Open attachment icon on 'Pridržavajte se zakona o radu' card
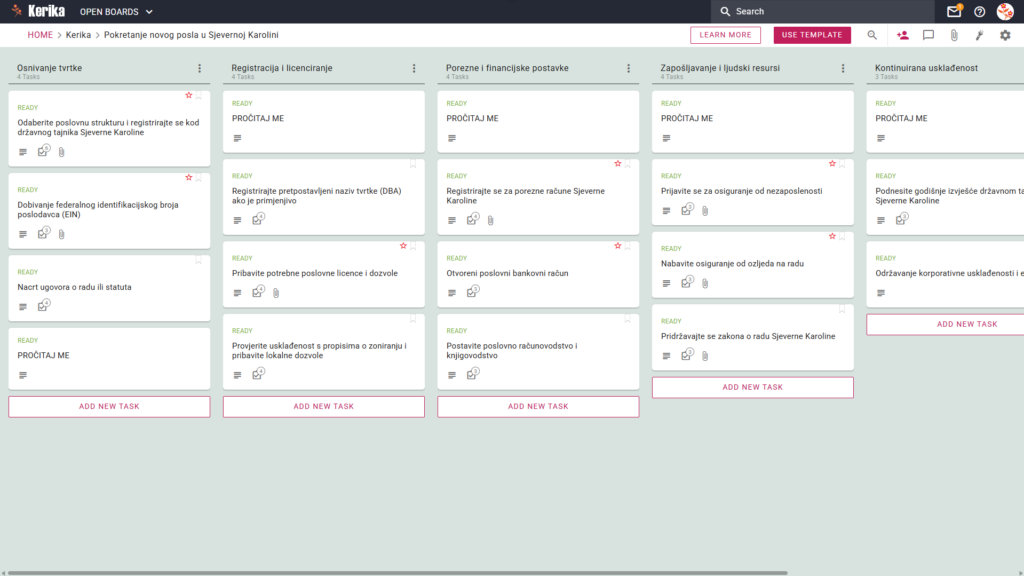The height and width of the screenshot is (576, 1024). tap(705, 356)
